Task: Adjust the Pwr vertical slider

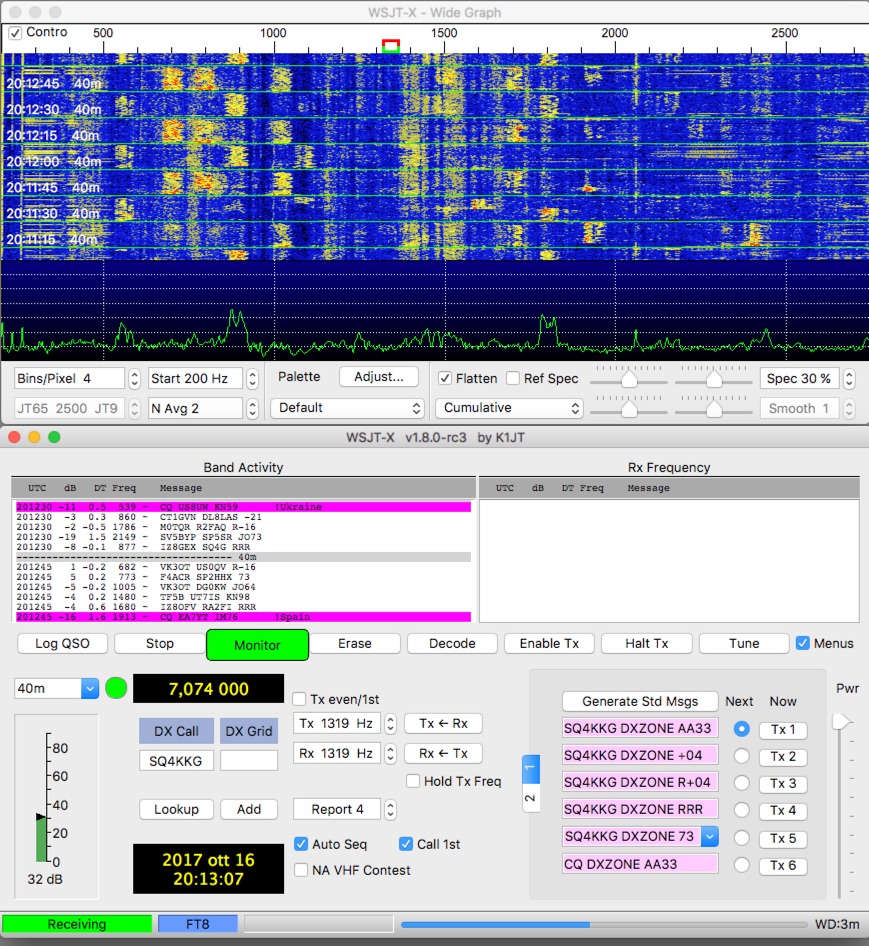Action: click(x=842, y=722)
